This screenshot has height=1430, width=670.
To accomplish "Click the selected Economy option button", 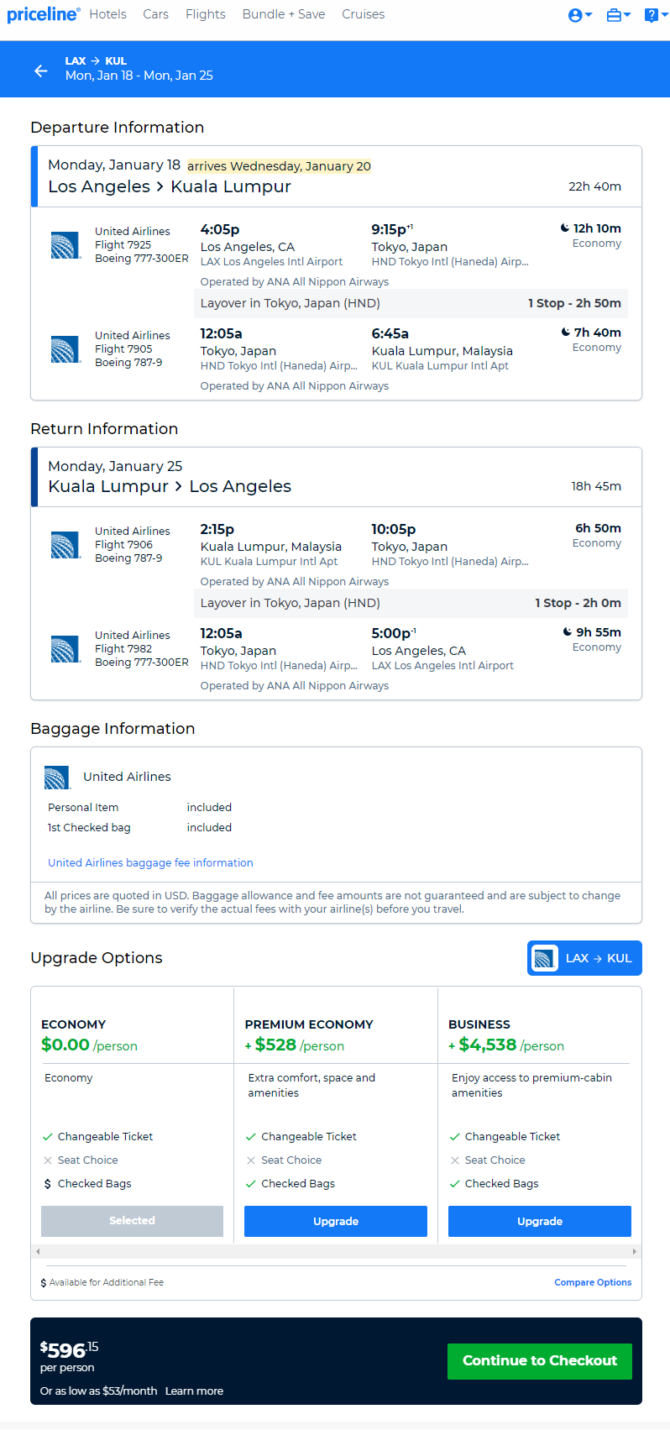I will [132, 1221].
